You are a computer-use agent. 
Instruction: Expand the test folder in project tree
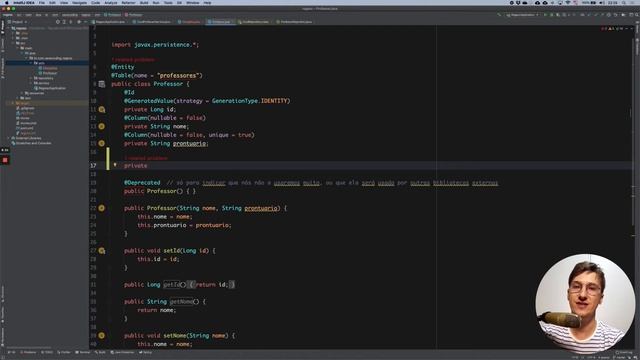point(18,98)
